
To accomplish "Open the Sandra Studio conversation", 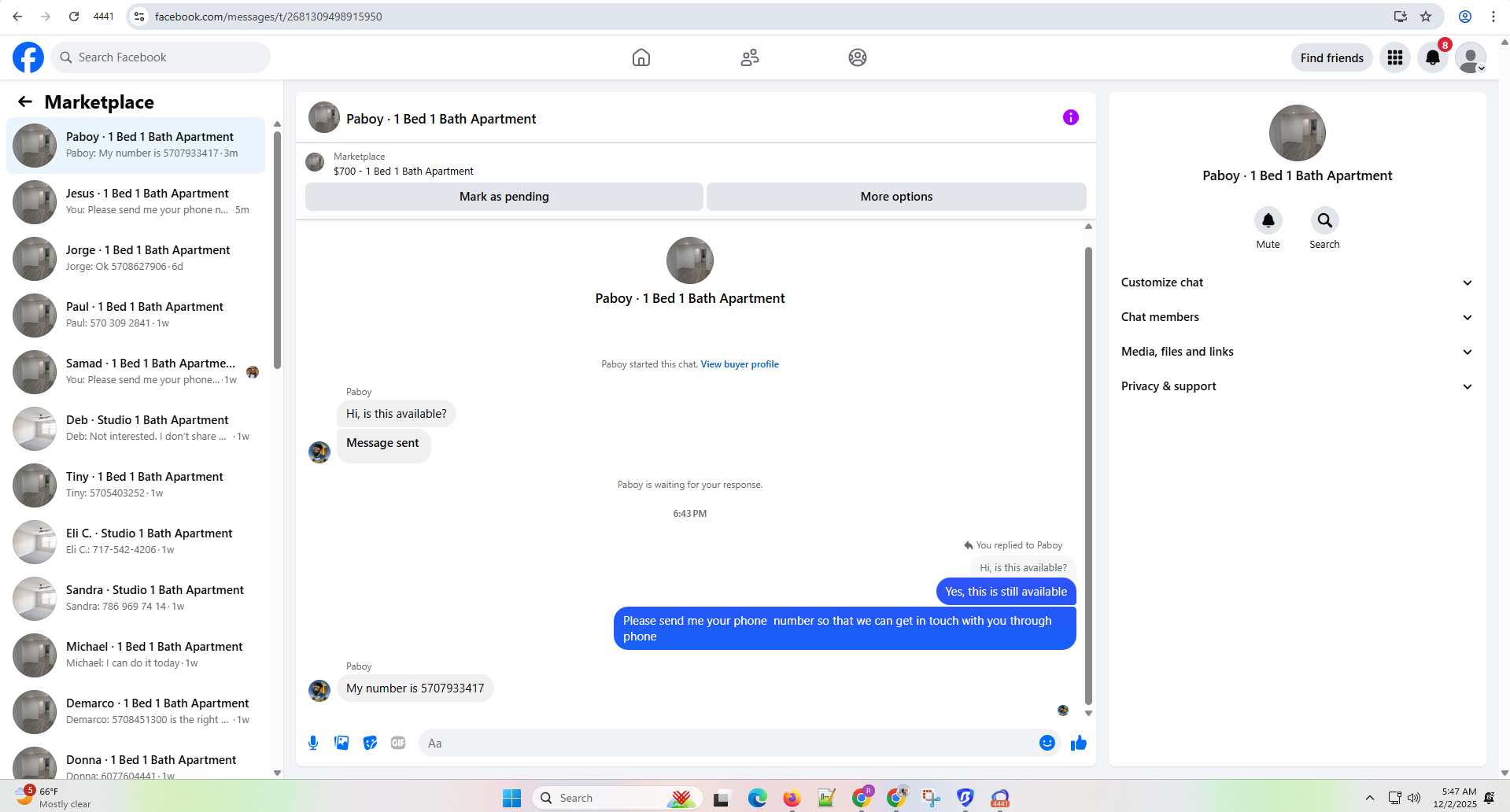I will point(136,599).
